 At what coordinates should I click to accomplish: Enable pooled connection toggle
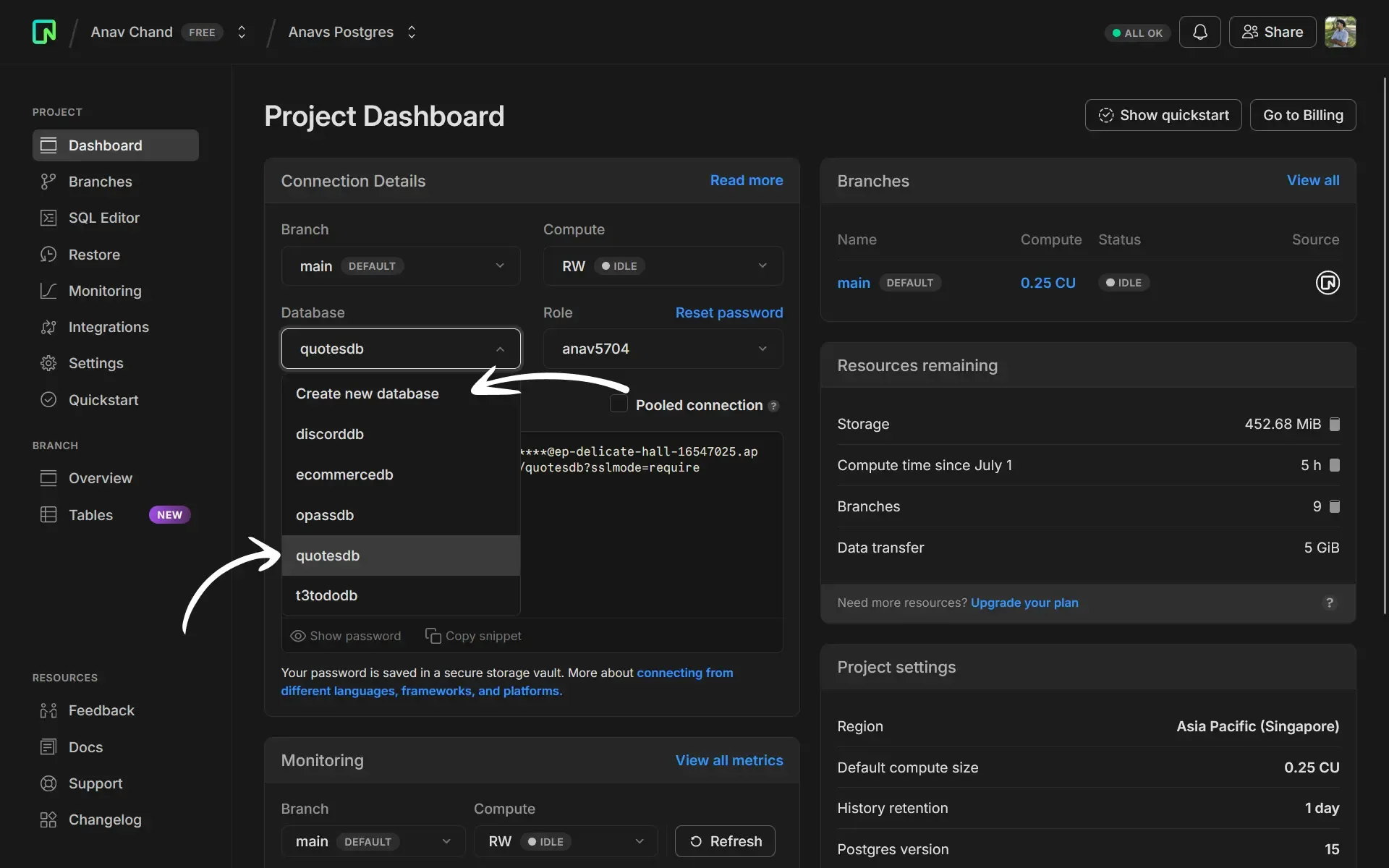coord(618,405)
